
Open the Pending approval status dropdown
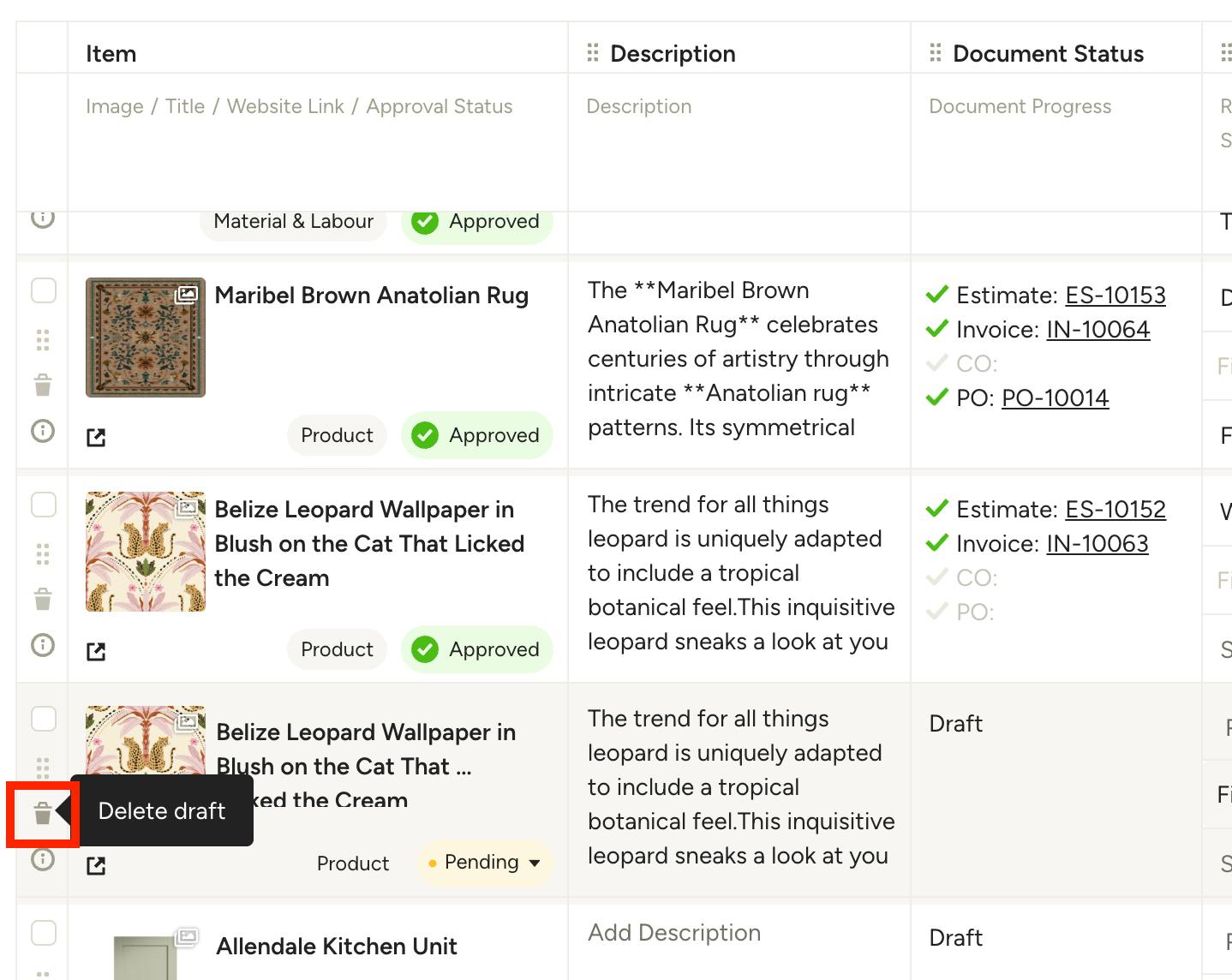pos(484,863)
